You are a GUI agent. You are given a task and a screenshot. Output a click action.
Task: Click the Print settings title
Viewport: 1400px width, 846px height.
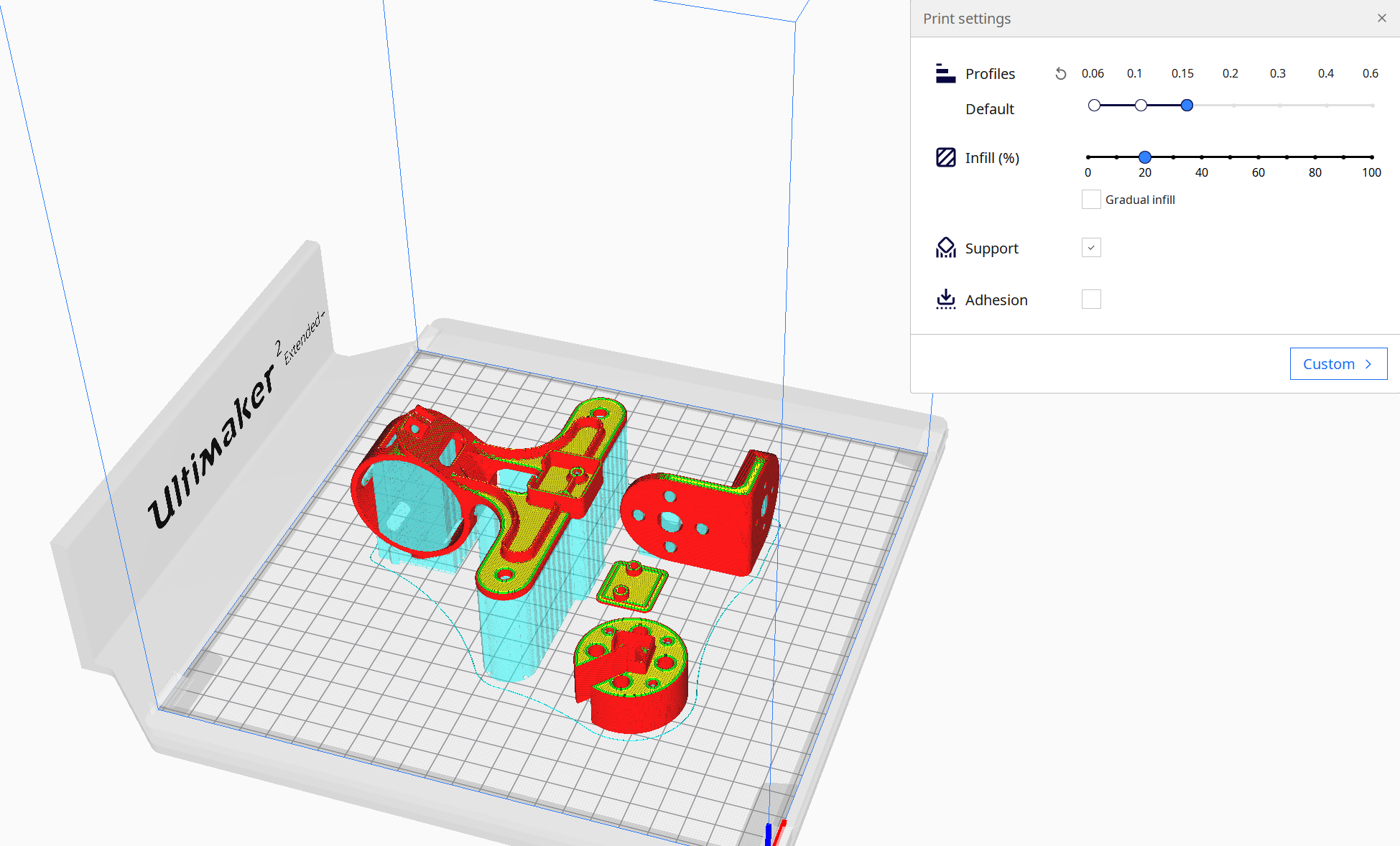967,19
